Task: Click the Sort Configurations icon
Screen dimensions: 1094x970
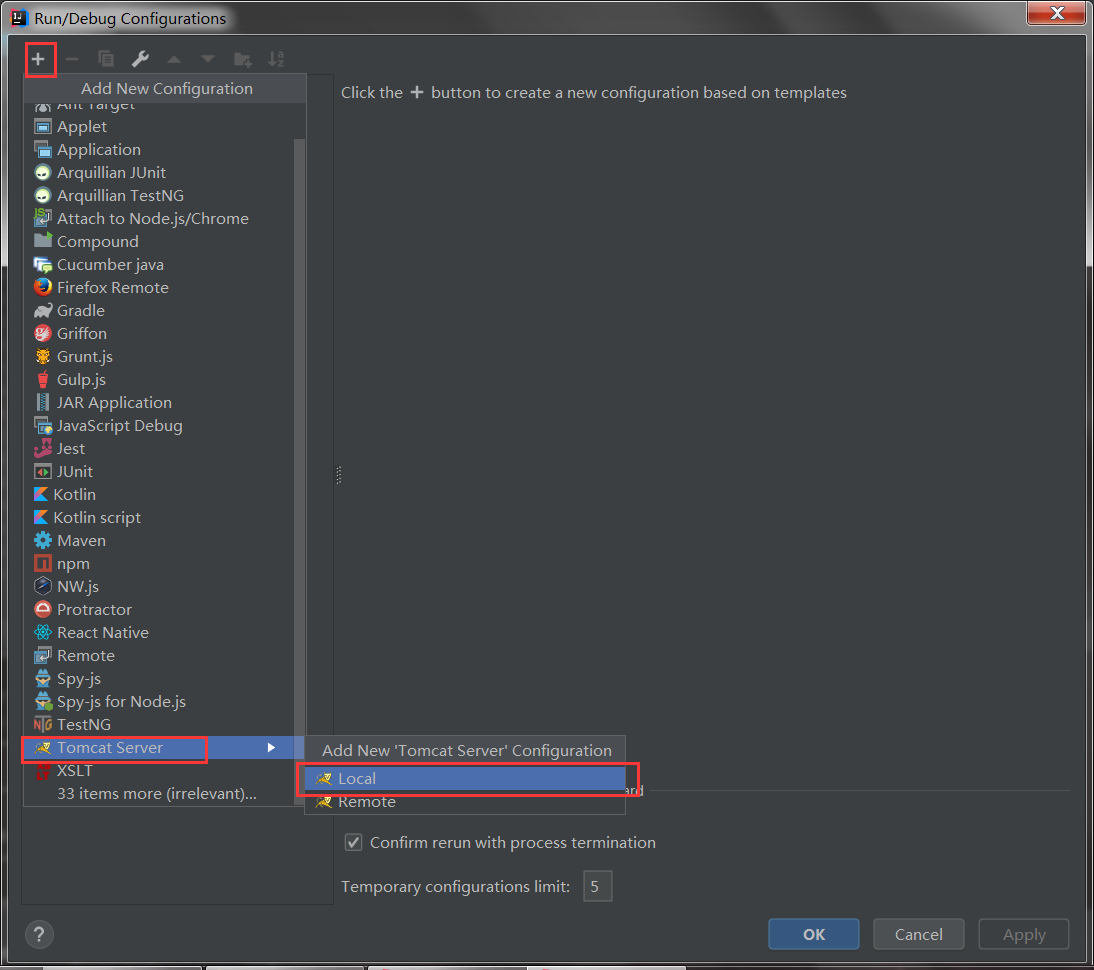Action: [x=276, y=59]
